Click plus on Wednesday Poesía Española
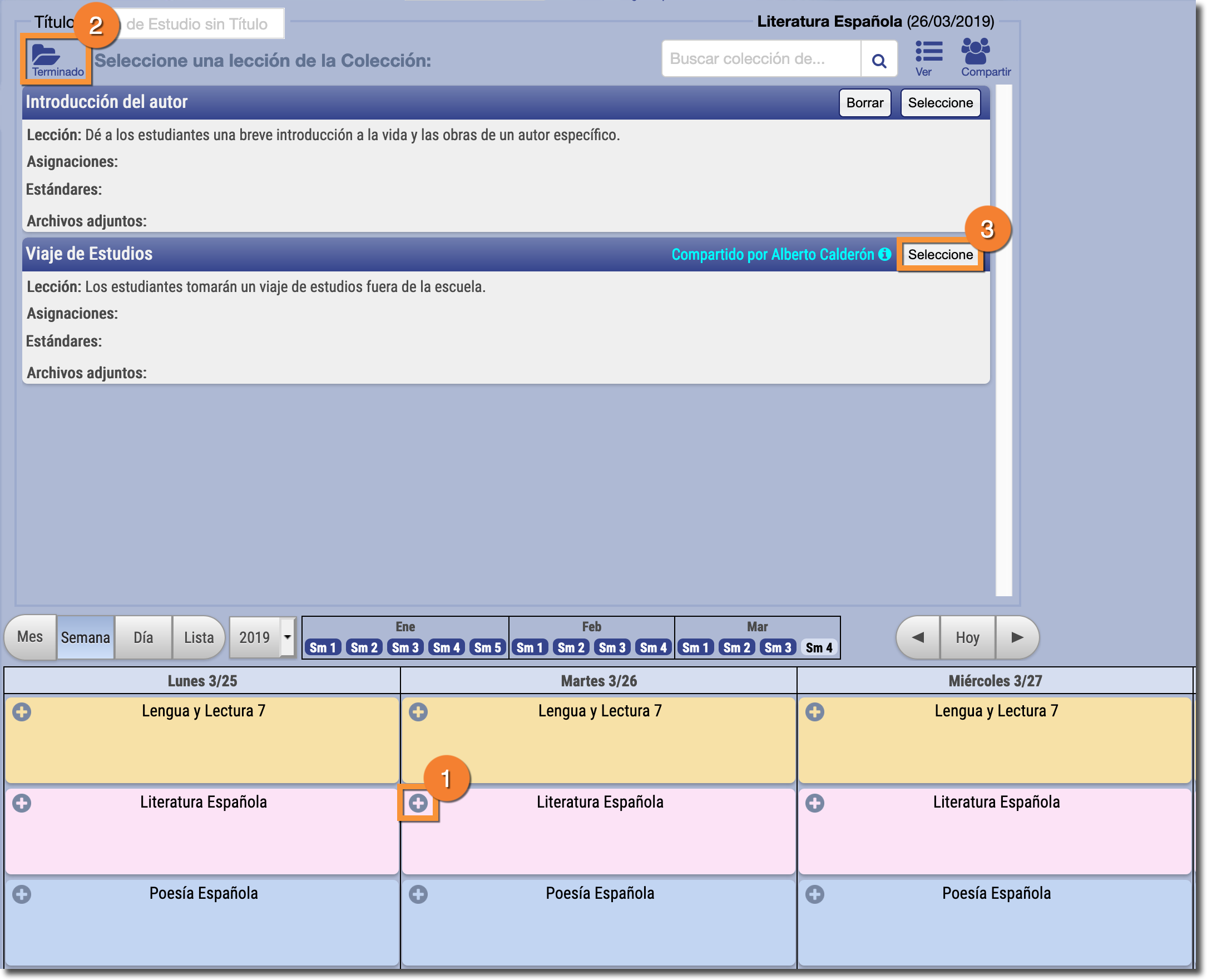The width and height of the screenshot is (1207, 980). (x=815, y=894)
